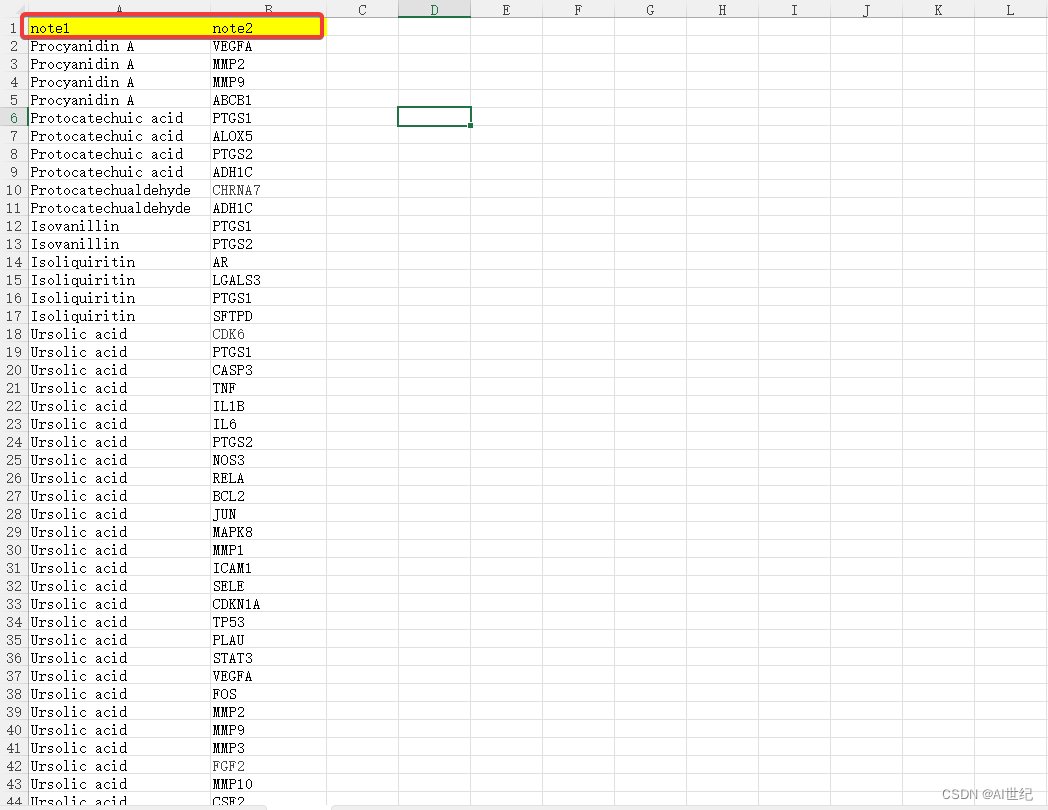The height and width of the screenshot is (810, 1048).
Task: Select the CASP3 cell
Action: click(268, 370)
